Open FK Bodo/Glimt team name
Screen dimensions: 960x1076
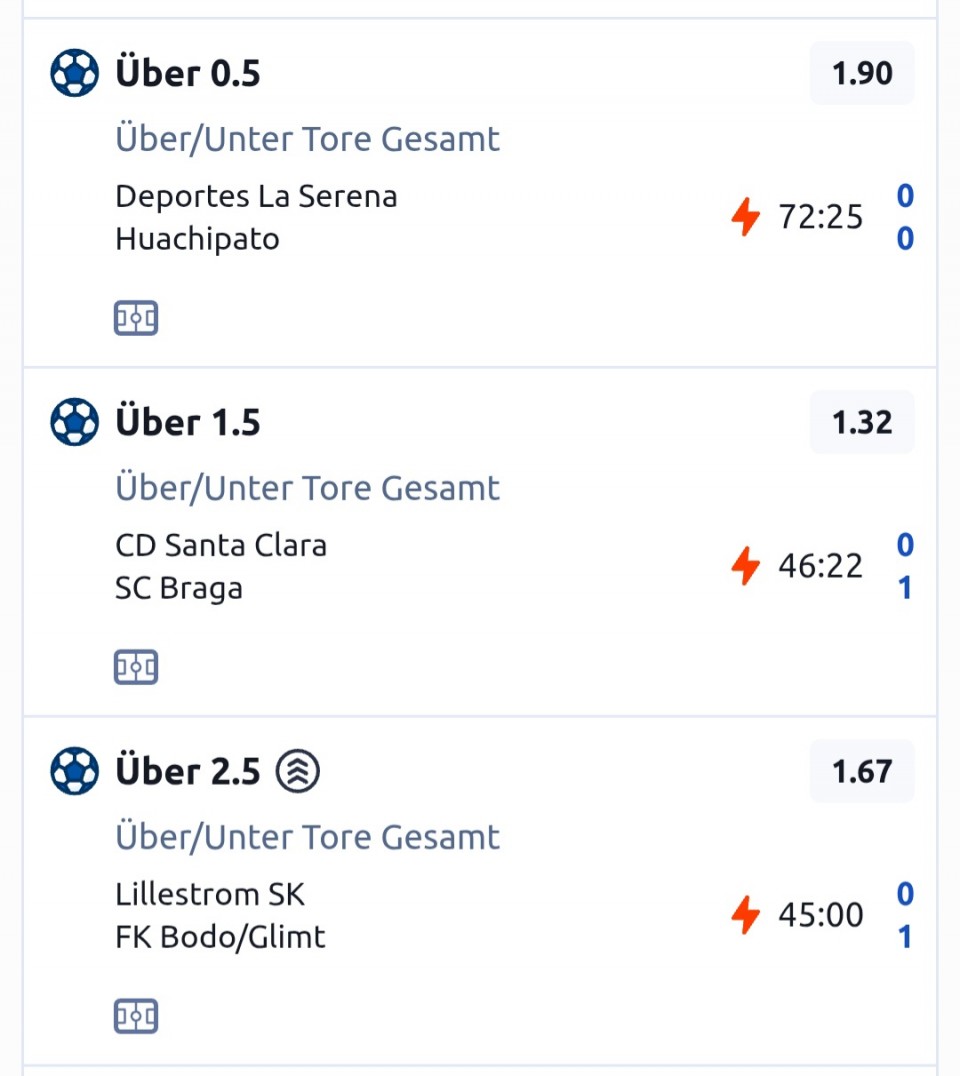click(x=220, y=937)
